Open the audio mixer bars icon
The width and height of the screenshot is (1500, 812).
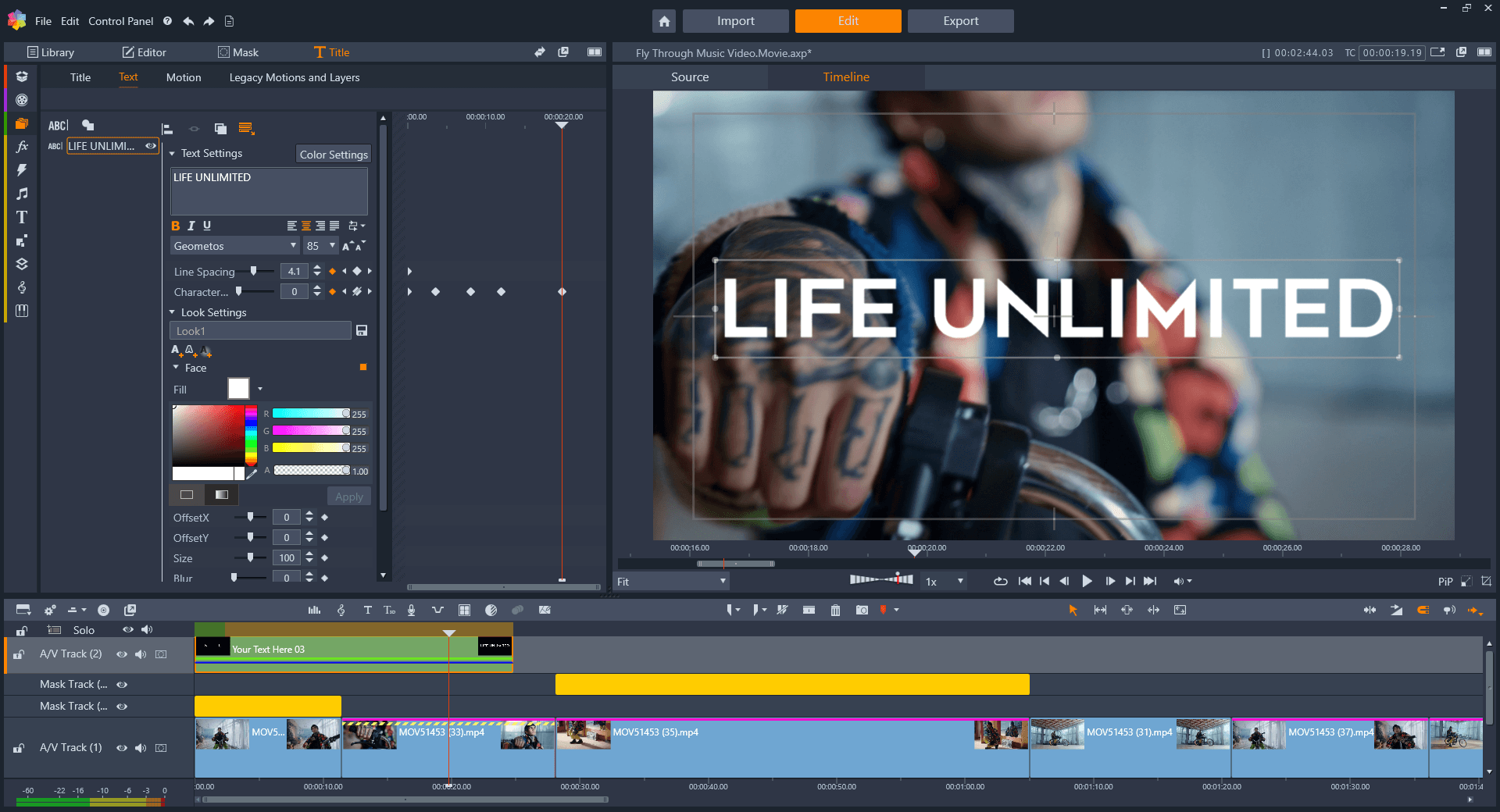[314, 610]
